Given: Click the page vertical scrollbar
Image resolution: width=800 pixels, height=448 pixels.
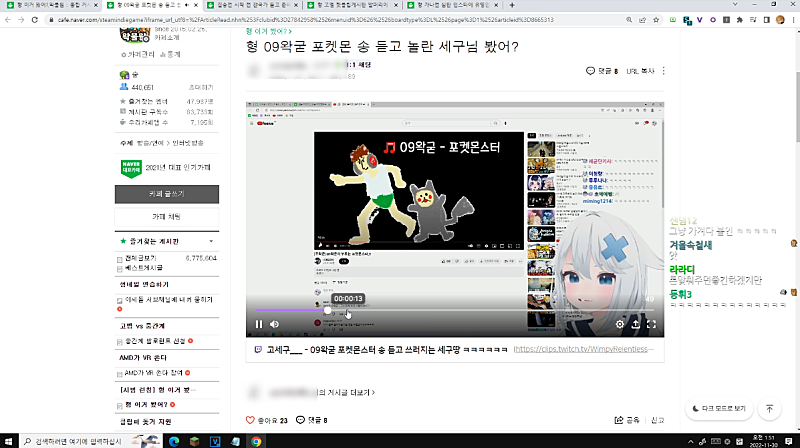Looking at the screenshot, I should click(796, 107).
